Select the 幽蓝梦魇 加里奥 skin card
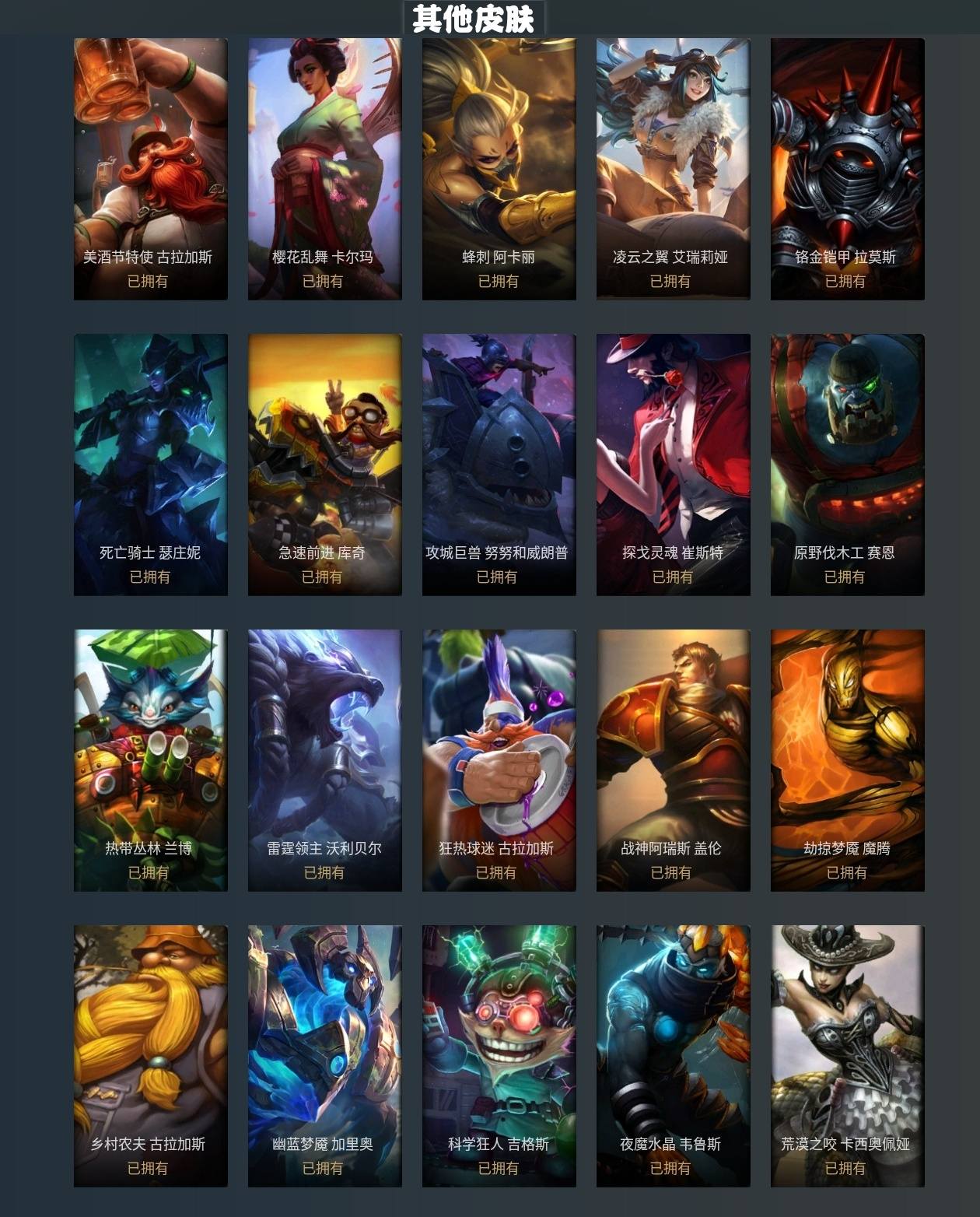This screenshot has width=980, height=1217. 325,1056
